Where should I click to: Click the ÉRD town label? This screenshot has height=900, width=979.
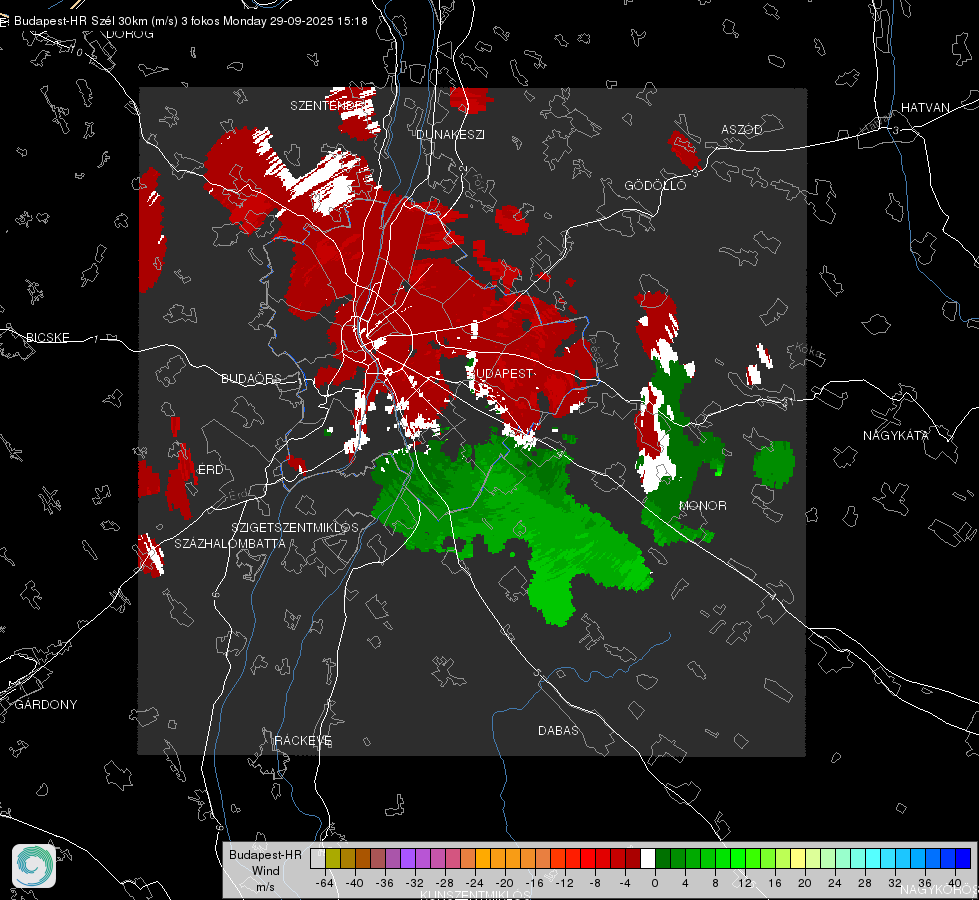(x=210, y=470)
